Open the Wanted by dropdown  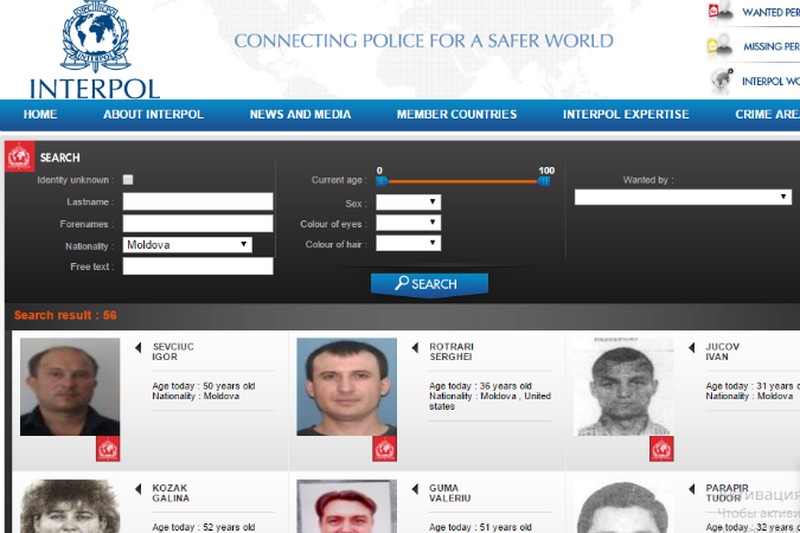point(683,197)
